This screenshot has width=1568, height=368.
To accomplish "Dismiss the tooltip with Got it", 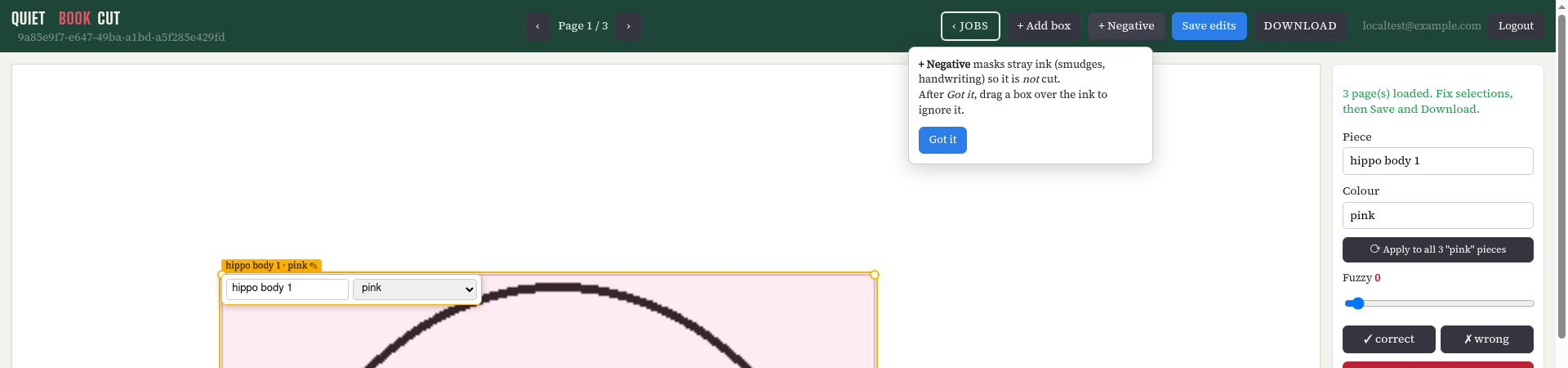I will pyautogui.click(x=942, y=140).
